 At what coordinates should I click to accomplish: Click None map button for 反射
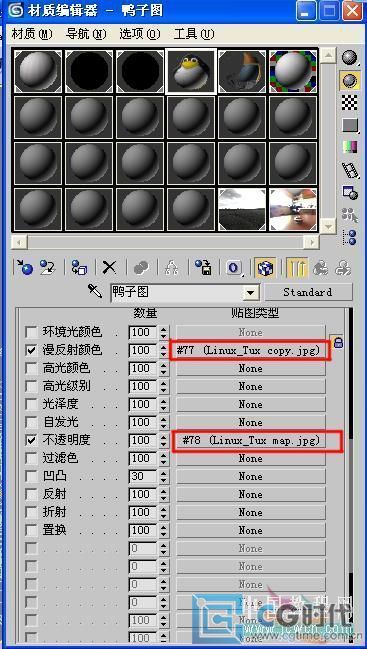251,495
